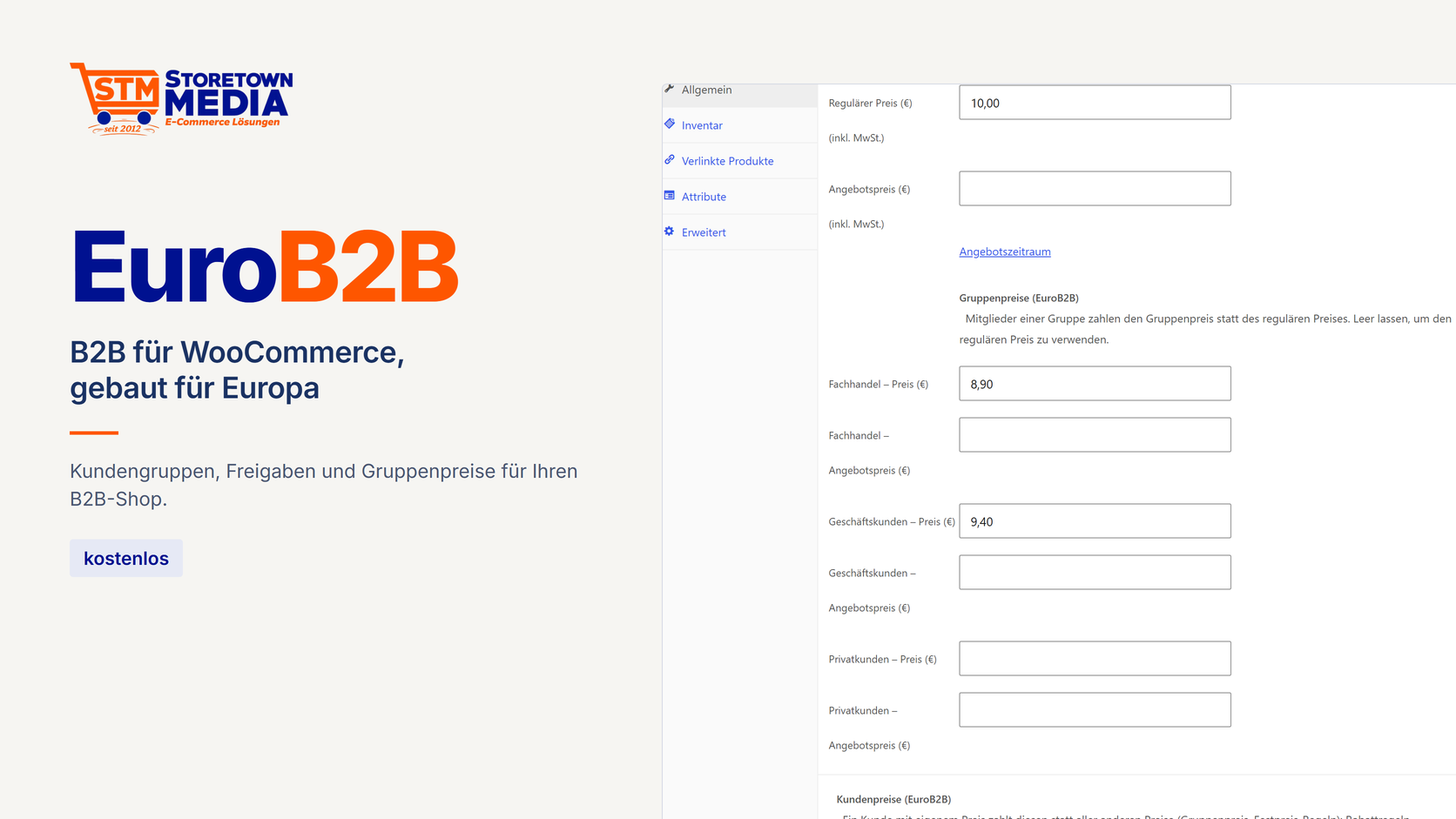This screenshot has width=1456, height=819.
Task: Click the Privatkunden – Preis input
Action: pos(1095,659)
